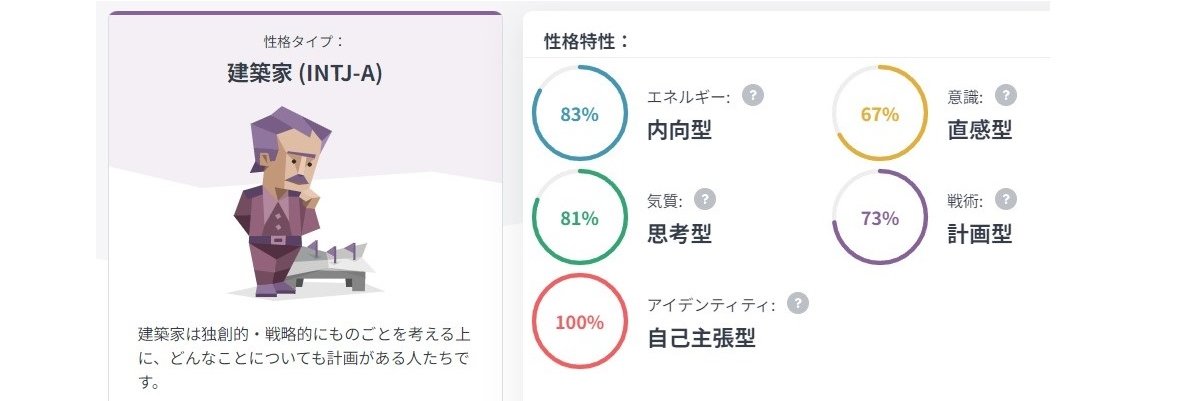The image size is (1203, 401).
Task: Select the 81% green nature circle
Action: 580,218
